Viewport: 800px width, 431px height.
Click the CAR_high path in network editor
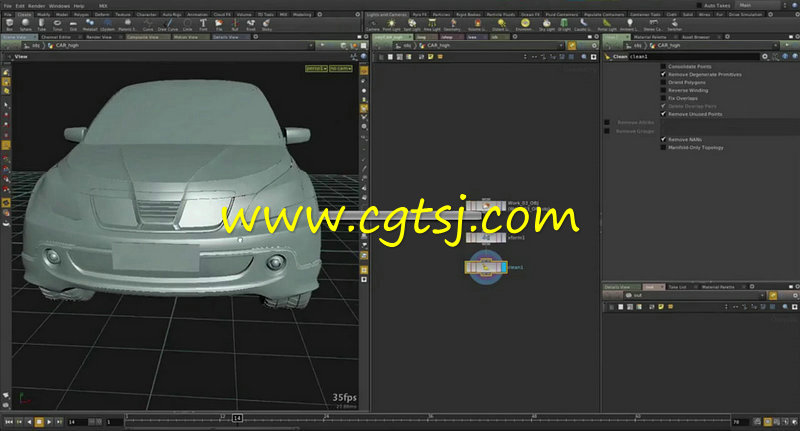tap(438, 45)
